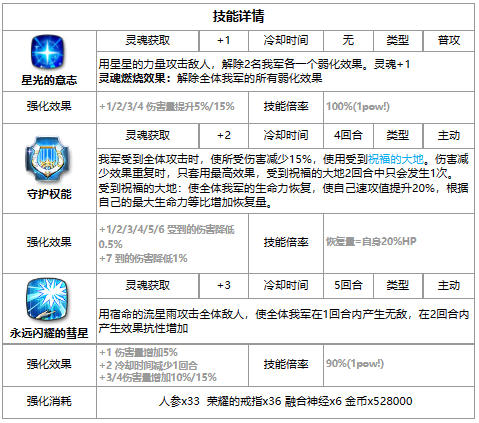
Task: Click the 星光的意志 skill icon
Action: click(x=48, y=52)
